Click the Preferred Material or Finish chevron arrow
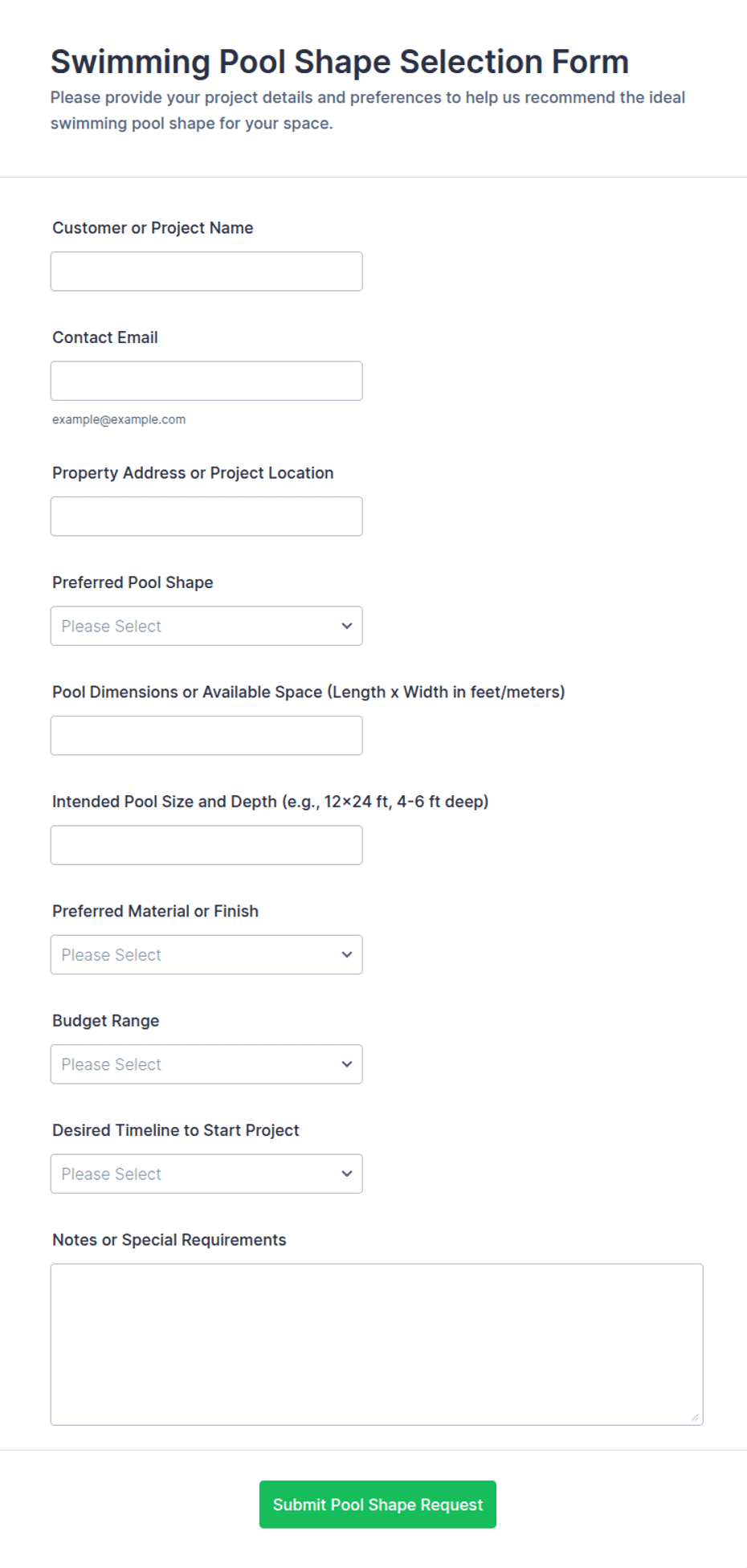The height and width of the screenshot is (1568, 747). pyautogui.click(x=347, y=954)
